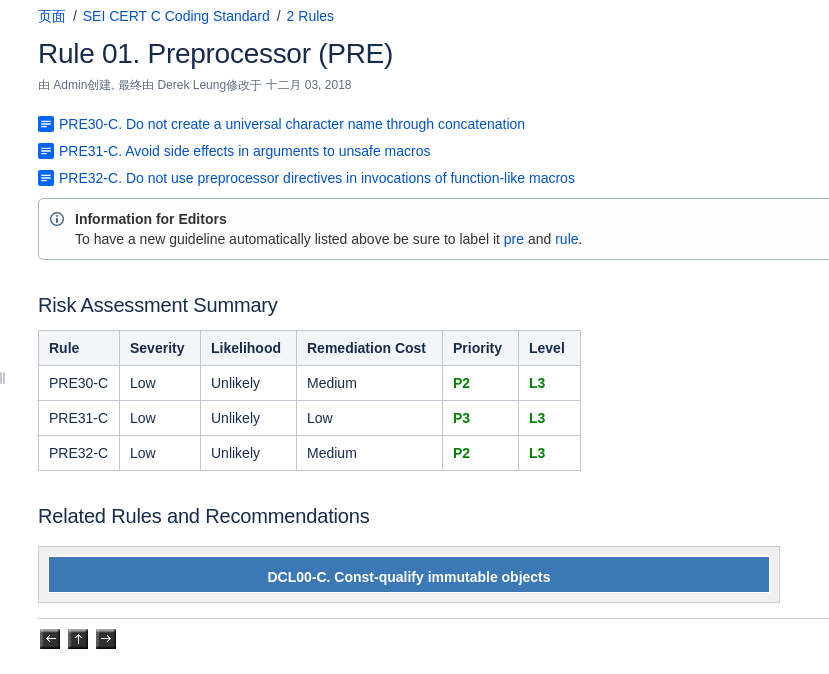Screen dimensions: 829x674
Task: Click the DCL00-C Const-qualify immutable objects button
Action: click(408, 575)
